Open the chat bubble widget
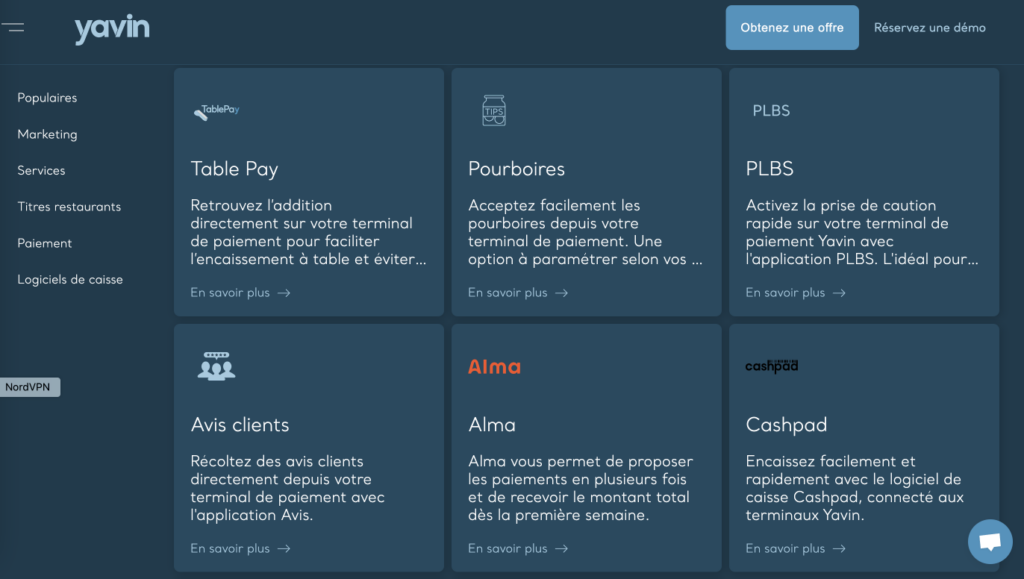The height and width of the screenshot is (579, 1024). coord(990,541)
